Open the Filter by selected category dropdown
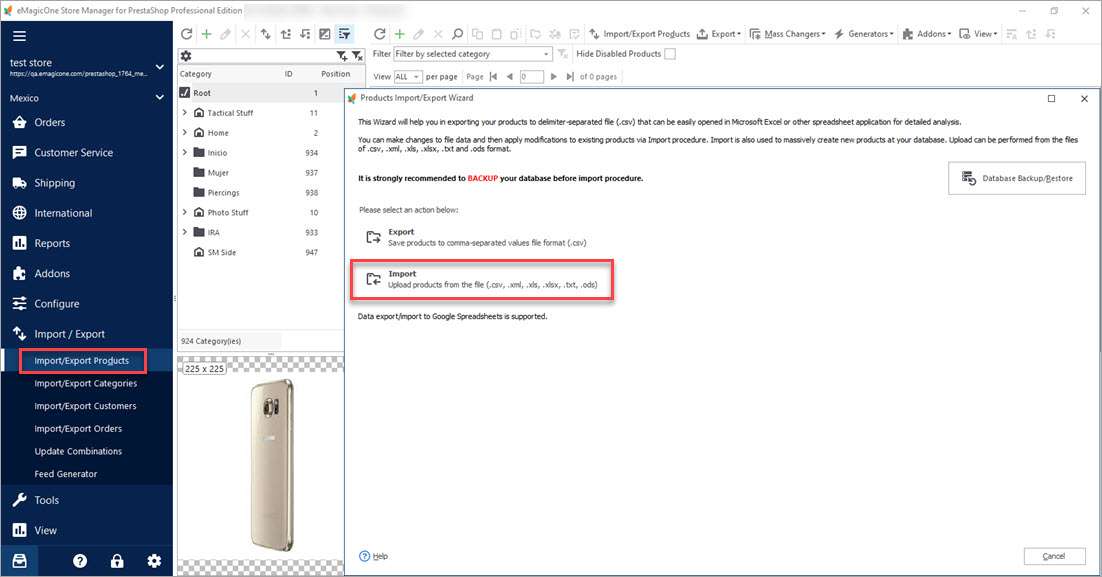Viewport: 1102px width, 577px height. click(x=472, y=54)
